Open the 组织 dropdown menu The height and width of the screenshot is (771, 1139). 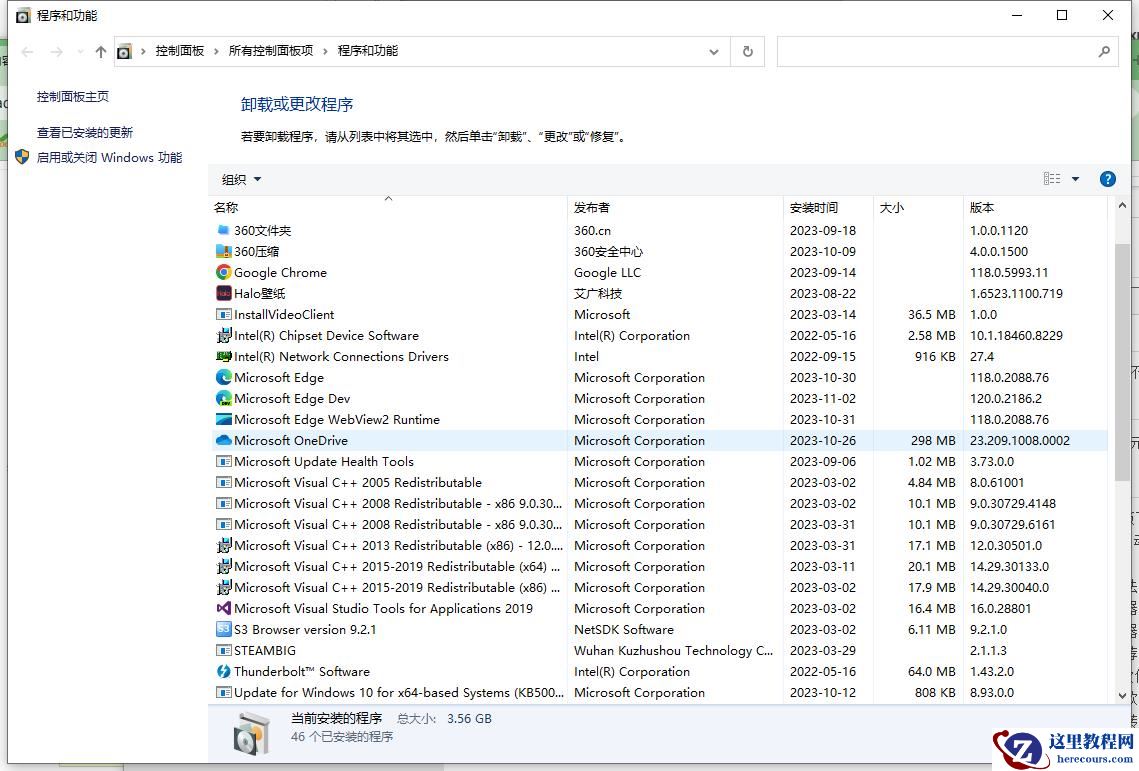tap(240, 179)
